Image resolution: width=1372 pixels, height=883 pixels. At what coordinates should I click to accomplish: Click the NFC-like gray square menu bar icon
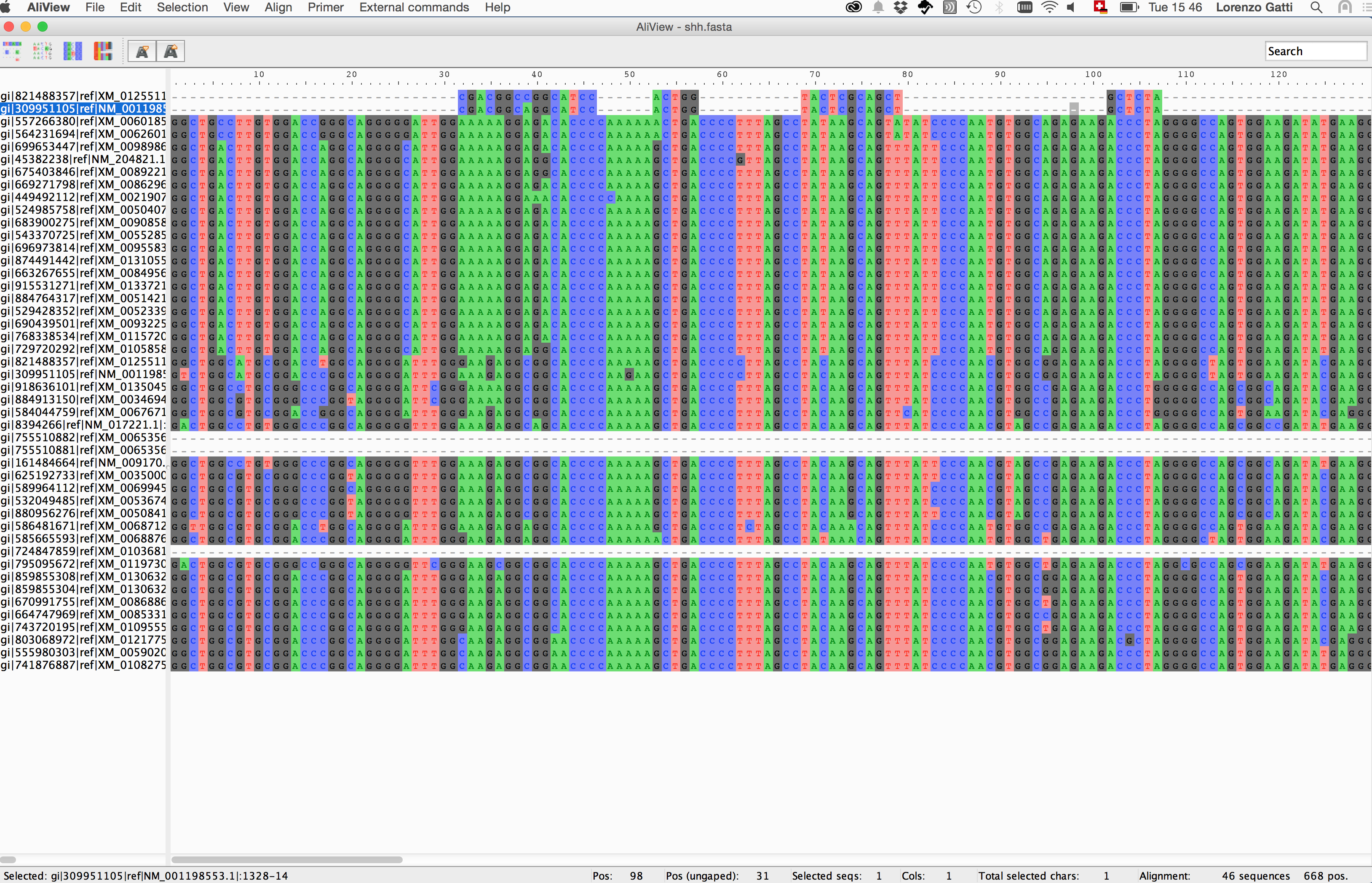pyautogui.click(x=949, y=8)
